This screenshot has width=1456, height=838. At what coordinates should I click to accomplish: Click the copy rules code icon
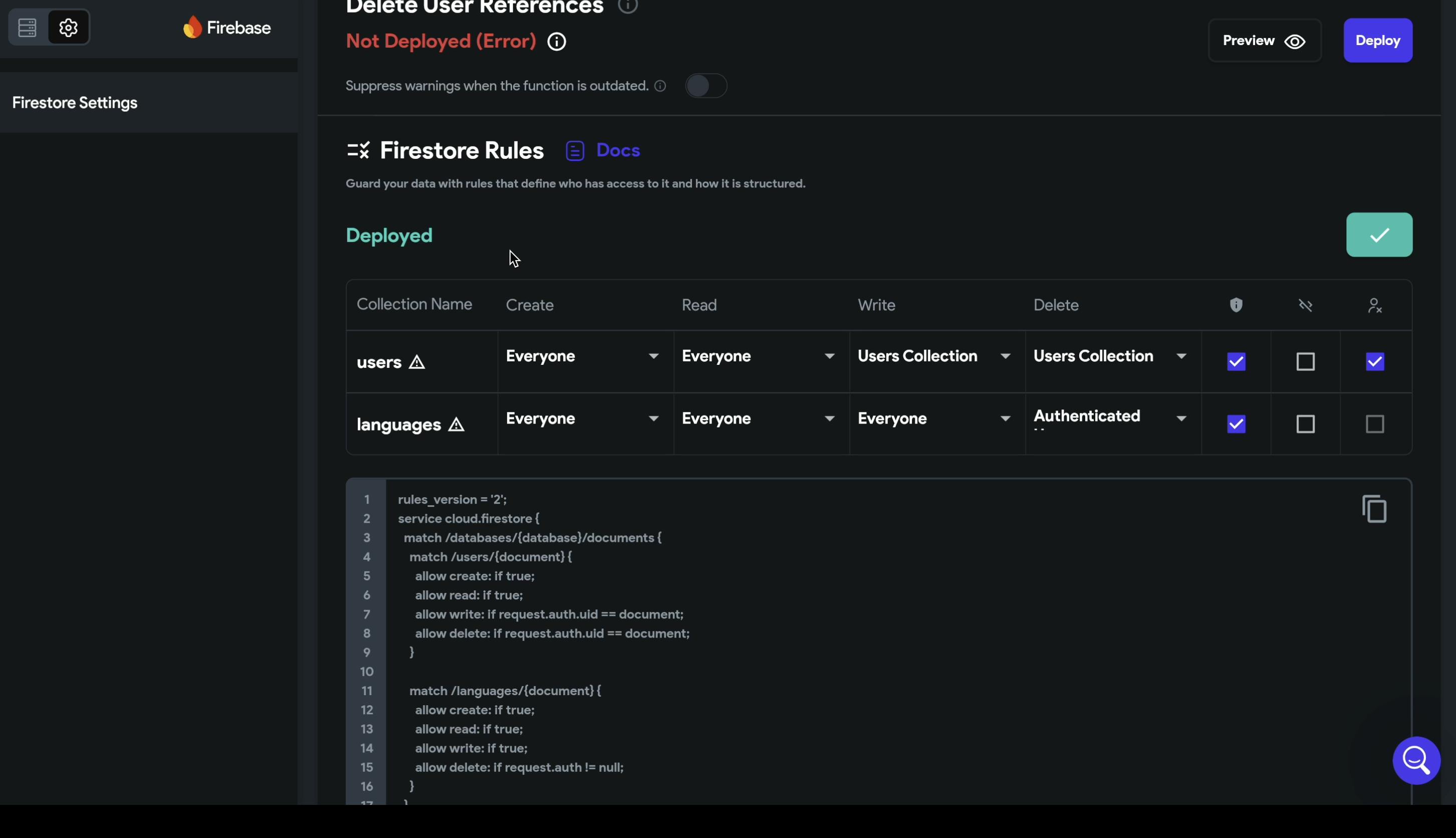[x=1374, y=509]
